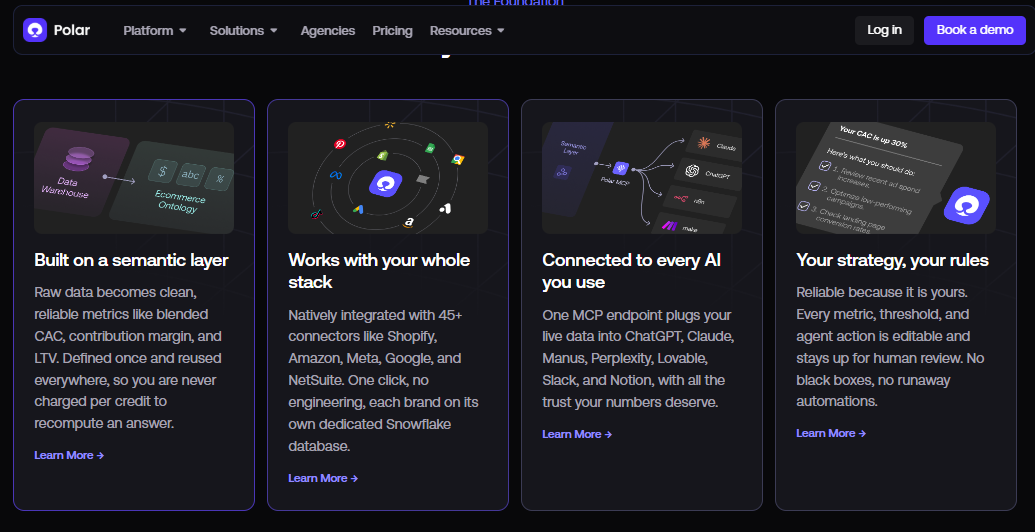
Task: Expand the Solutions dropdown arrow
Action: [x=273, y=30]
